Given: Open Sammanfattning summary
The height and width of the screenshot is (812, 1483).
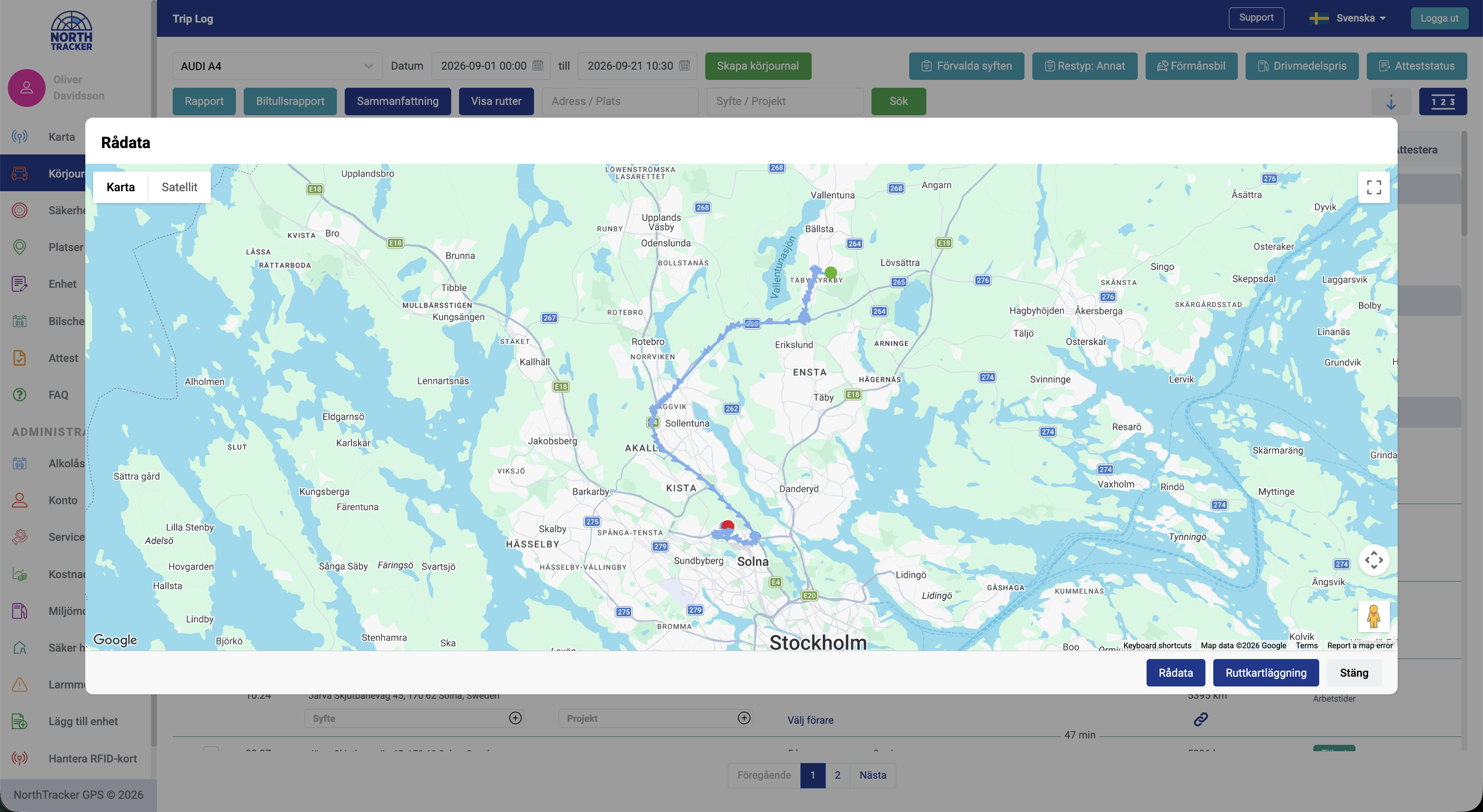Looking at the screenshot, I should coord(397,102).
